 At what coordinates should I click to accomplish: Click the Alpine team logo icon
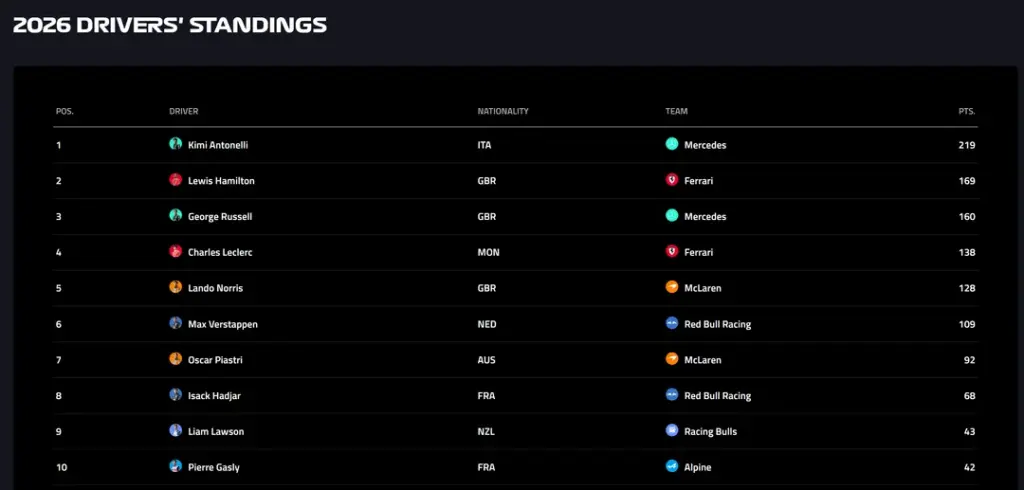coord(672,466)
